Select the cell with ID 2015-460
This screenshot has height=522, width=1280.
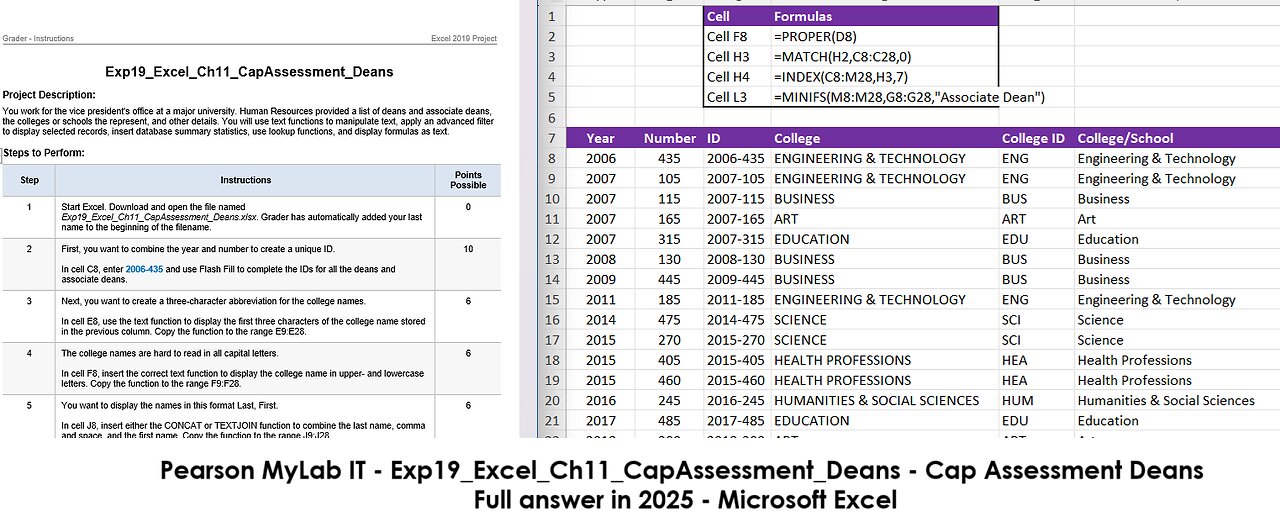tap(737, 380)
